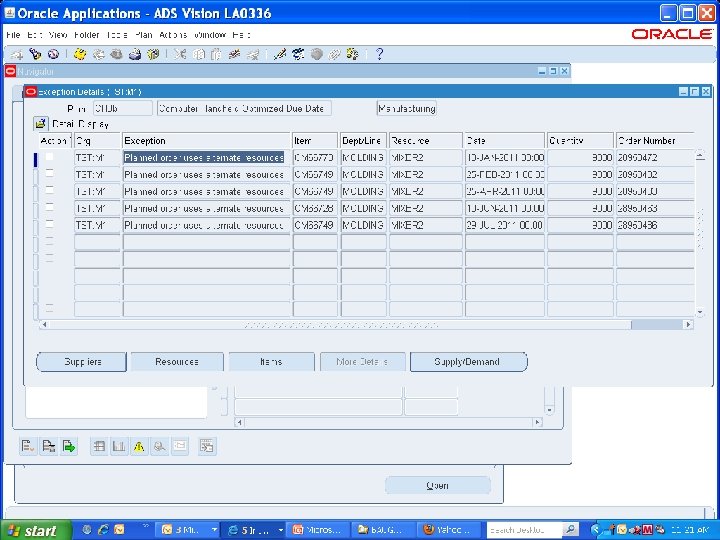Tick Action checkbox for order 28960482
This screenshot has width=720, height=540.
[x=49, y=174]
